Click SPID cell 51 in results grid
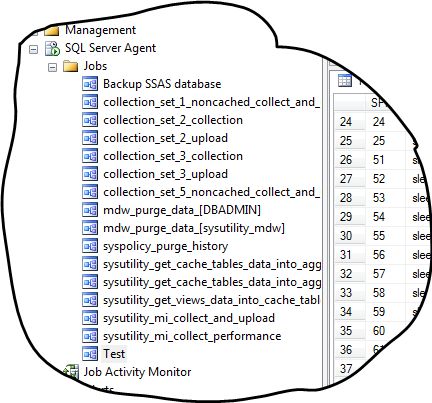This screenshot has width=432, height=403. click(x=386, y=160)
